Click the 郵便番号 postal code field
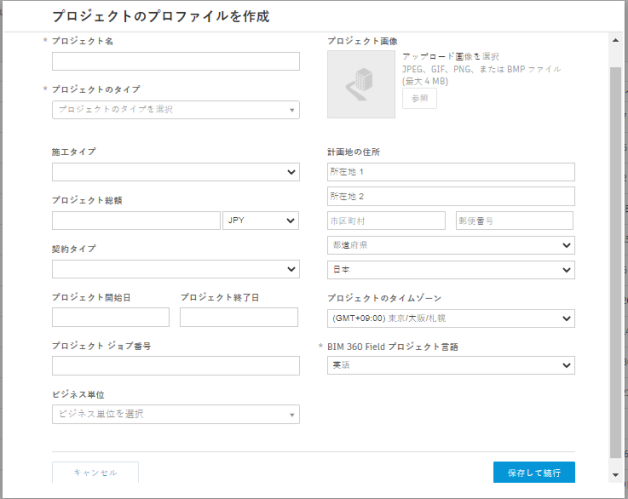Image resolution: width=628 pixels, height=499 pixels. coord(514,220)
